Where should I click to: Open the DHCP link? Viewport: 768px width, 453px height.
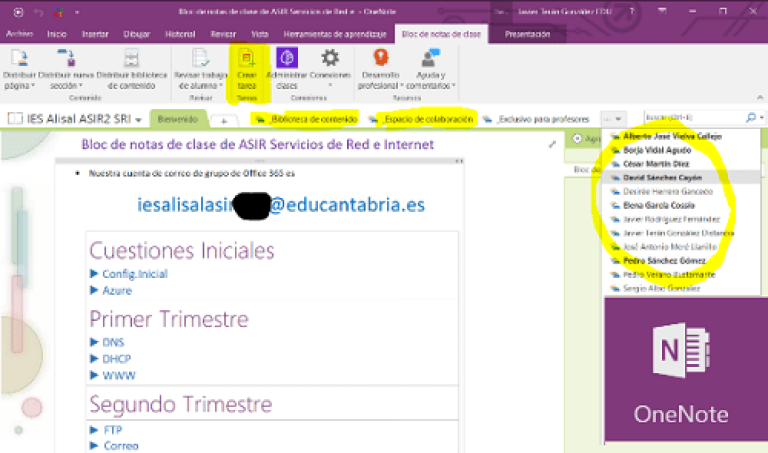coord(117,359)
